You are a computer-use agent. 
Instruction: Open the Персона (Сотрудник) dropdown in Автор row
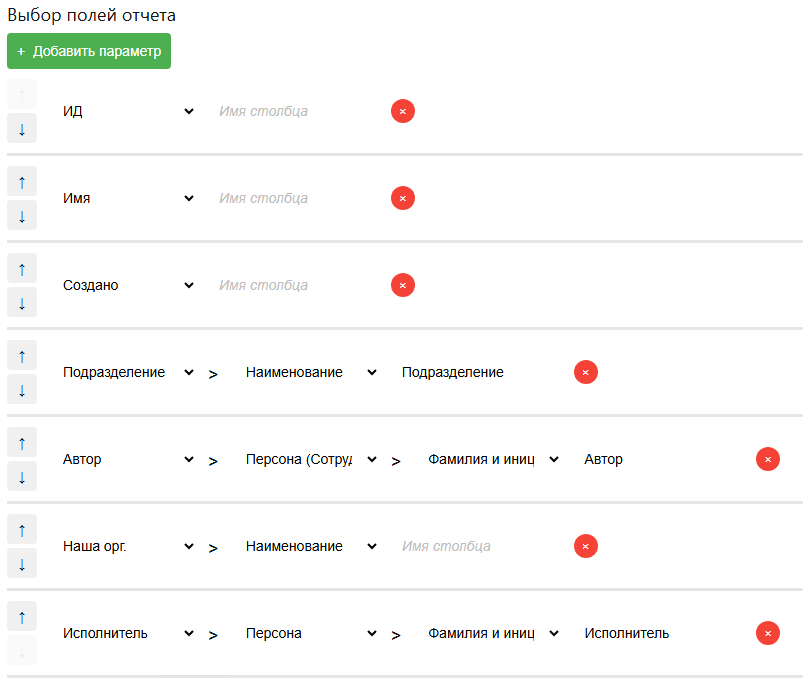point(311,459)
